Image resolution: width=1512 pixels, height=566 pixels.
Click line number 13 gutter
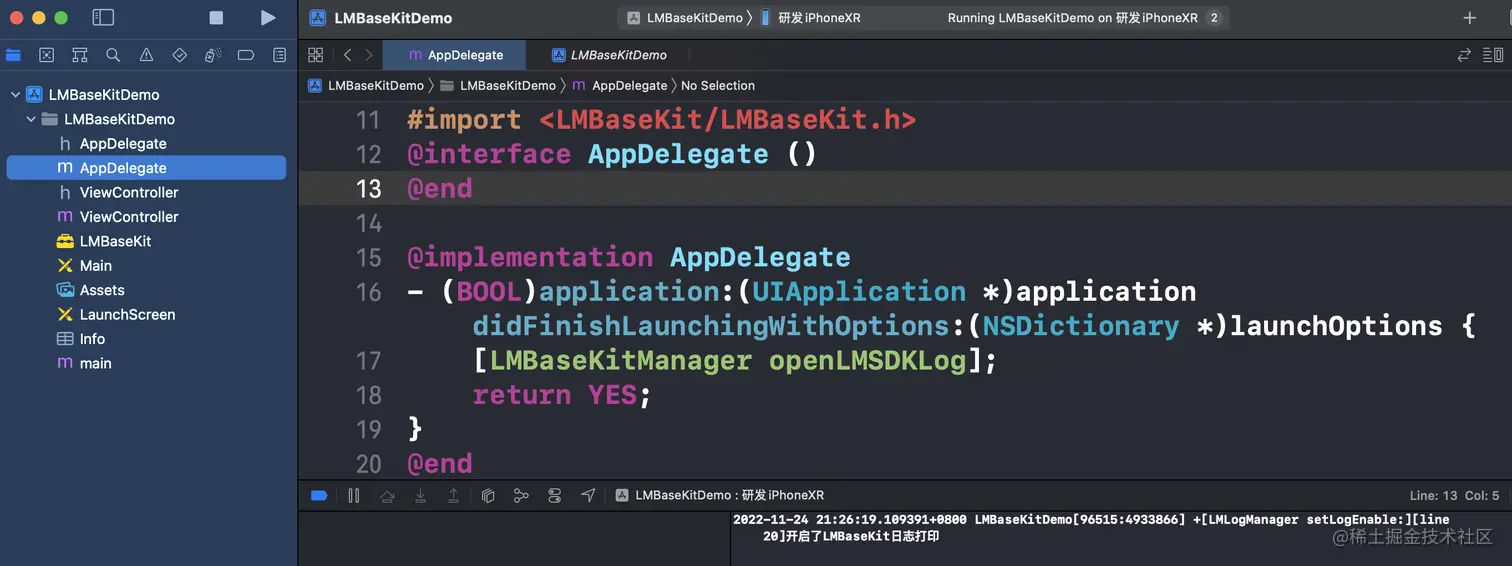click(369, 188)
